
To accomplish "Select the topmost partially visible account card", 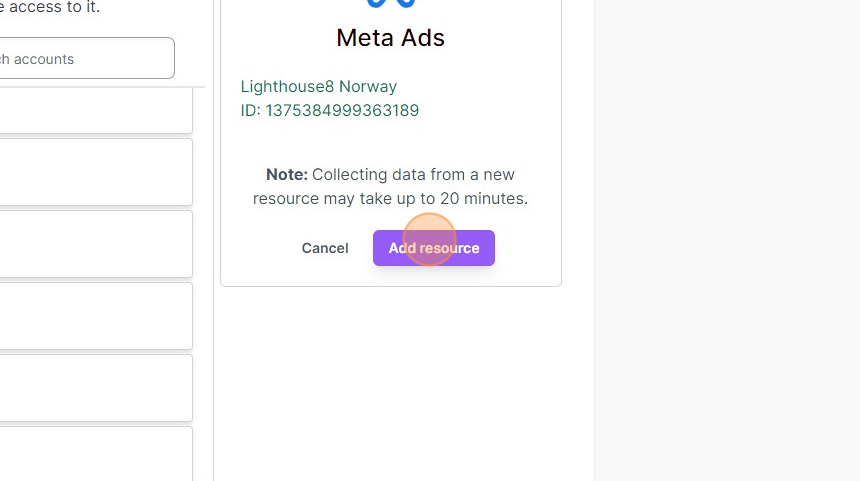I will [x=96, y=111].
